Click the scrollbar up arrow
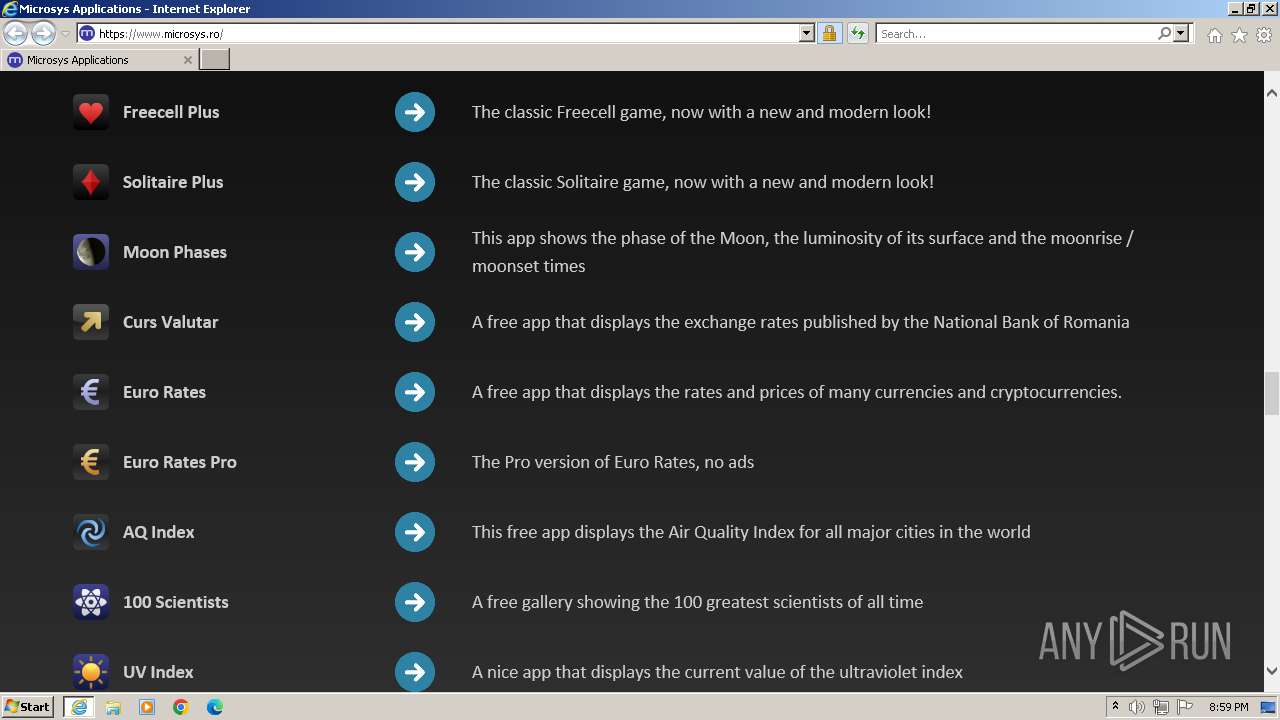The height and width of the screenshot is (720, 1280). click(1272, 93)
